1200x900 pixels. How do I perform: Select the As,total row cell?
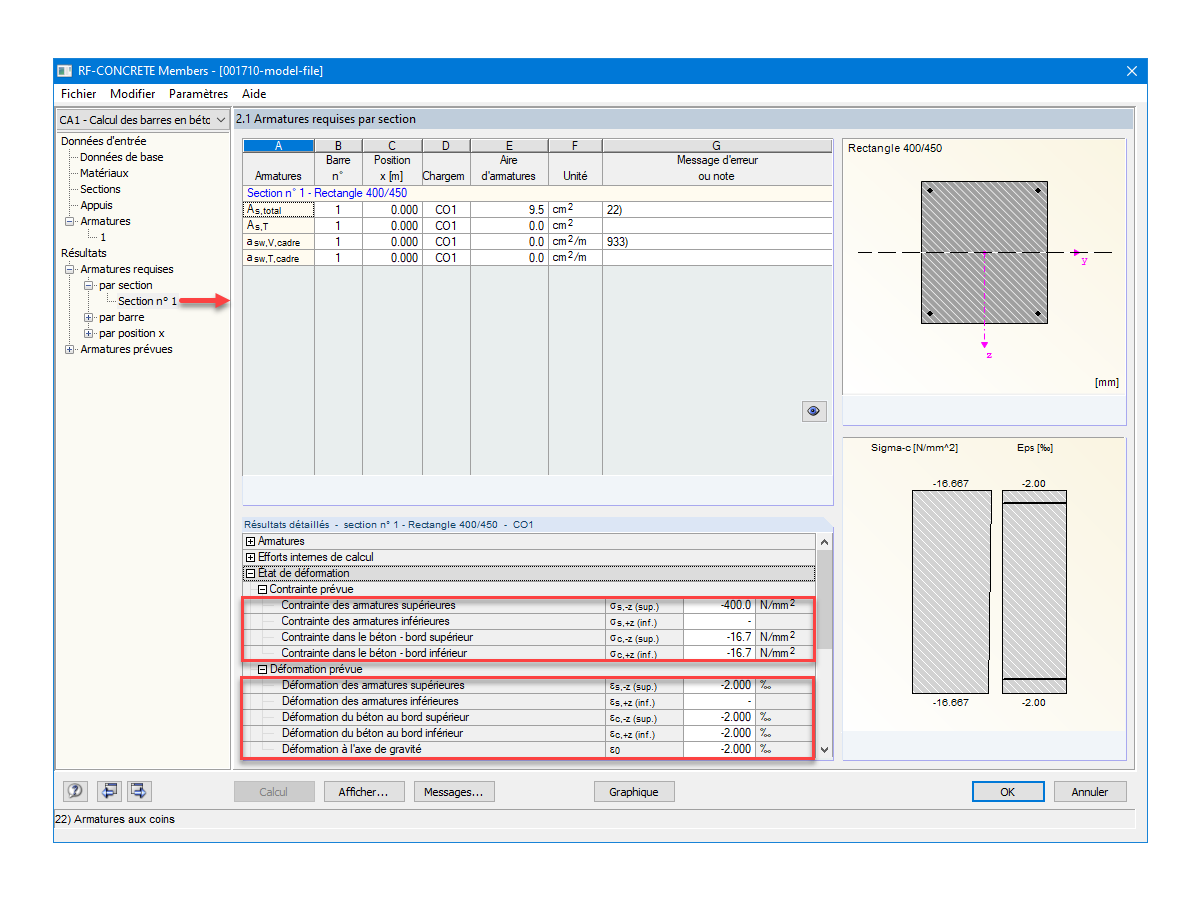point(279,210)
